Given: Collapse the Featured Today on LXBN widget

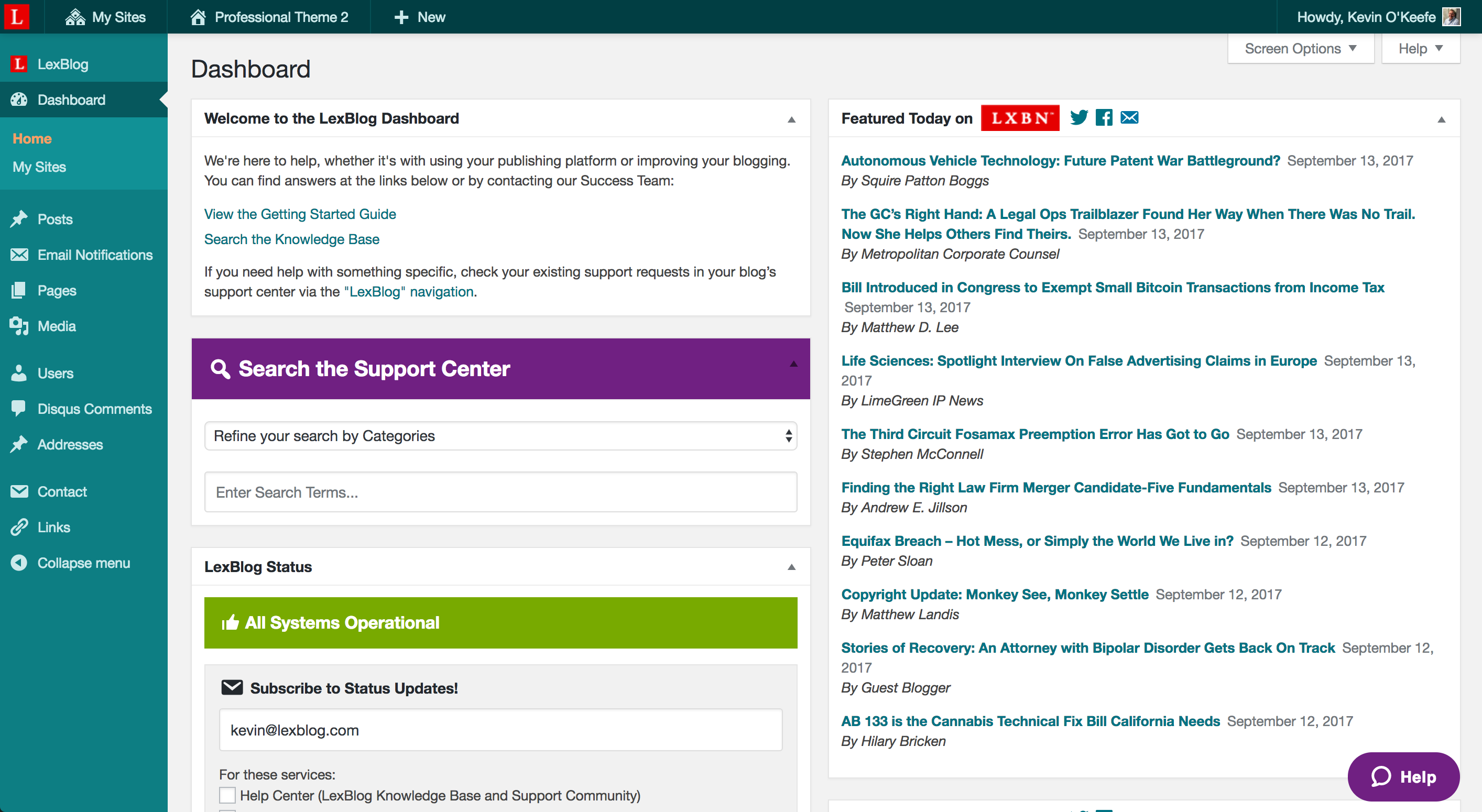Looking at the screenshot, I should 1441,119.
